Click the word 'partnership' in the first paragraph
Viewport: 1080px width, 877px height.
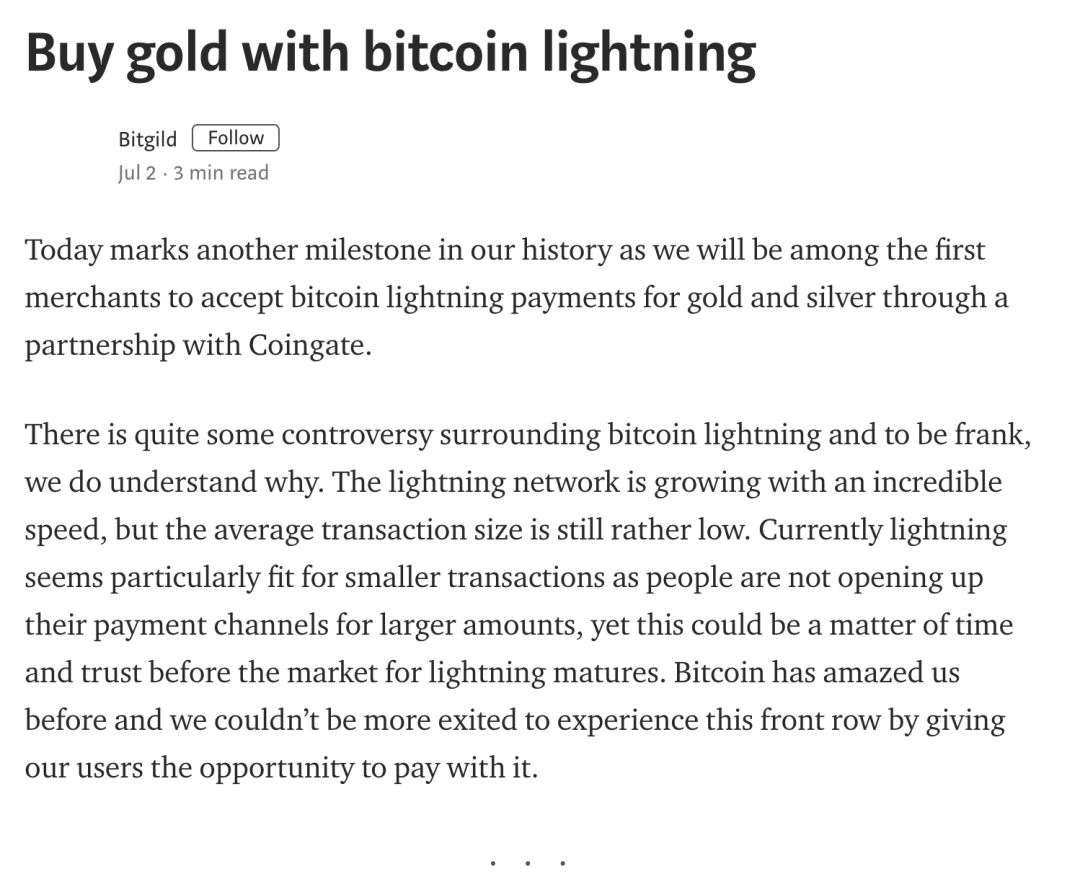(100, 345)
